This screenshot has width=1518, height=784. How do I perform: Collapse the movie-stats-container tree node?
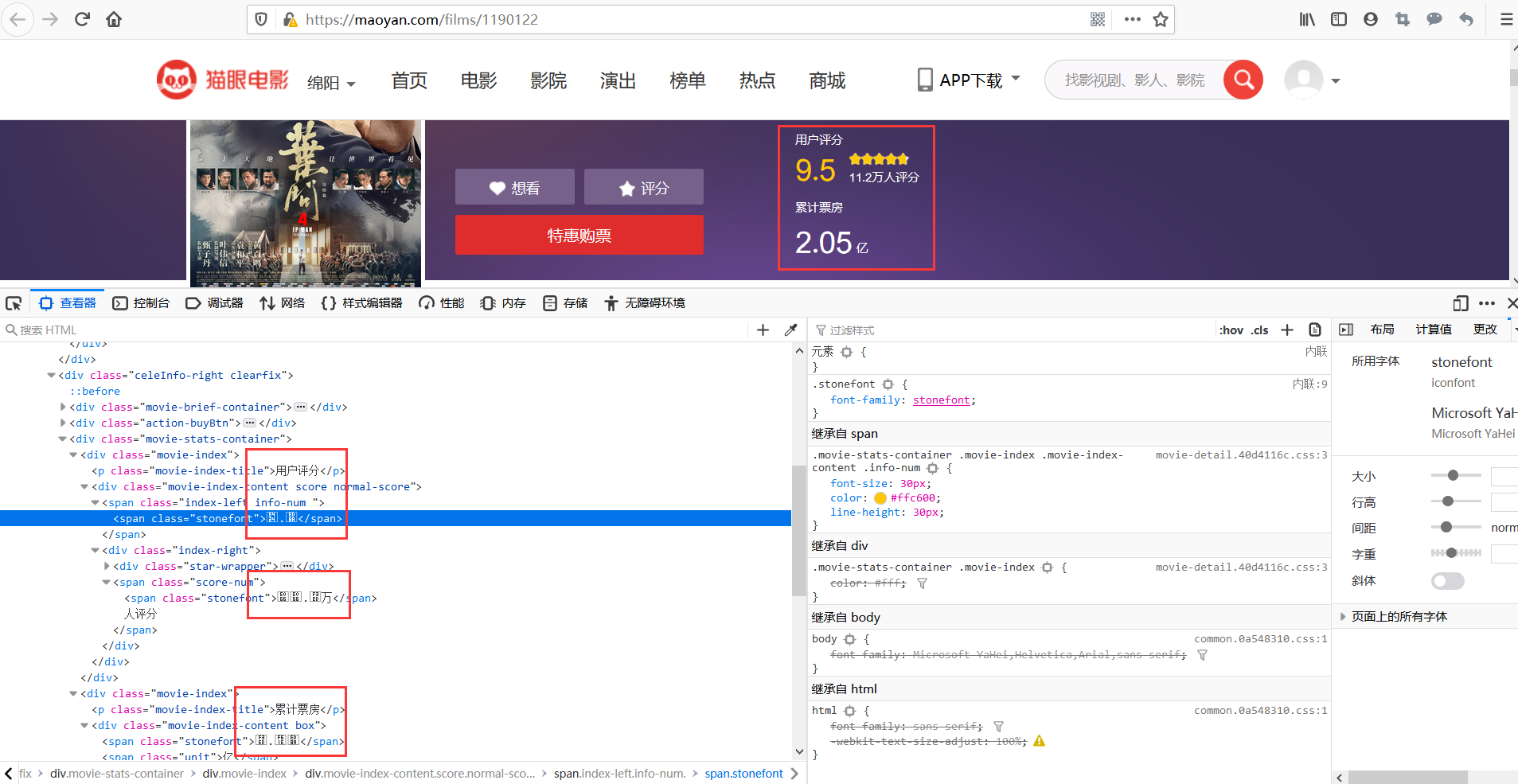62,439
